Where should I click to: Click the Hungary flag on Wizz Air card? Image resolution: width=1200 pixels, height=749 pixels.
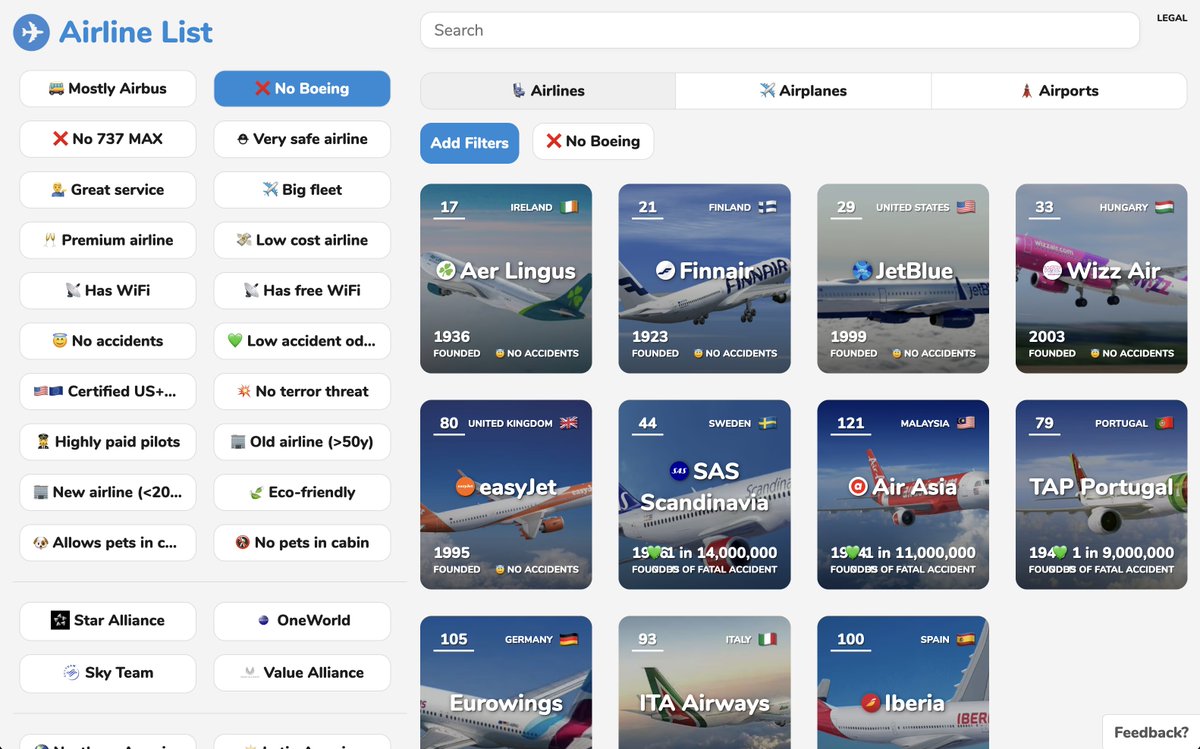(x=1164, y=207)
